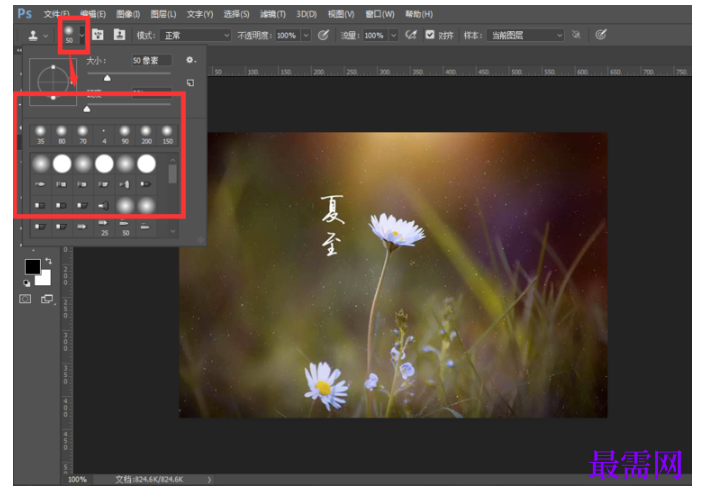Enable pressure for opacity icon
Viewport: 701px width, 496px height.
coord(323,35)
